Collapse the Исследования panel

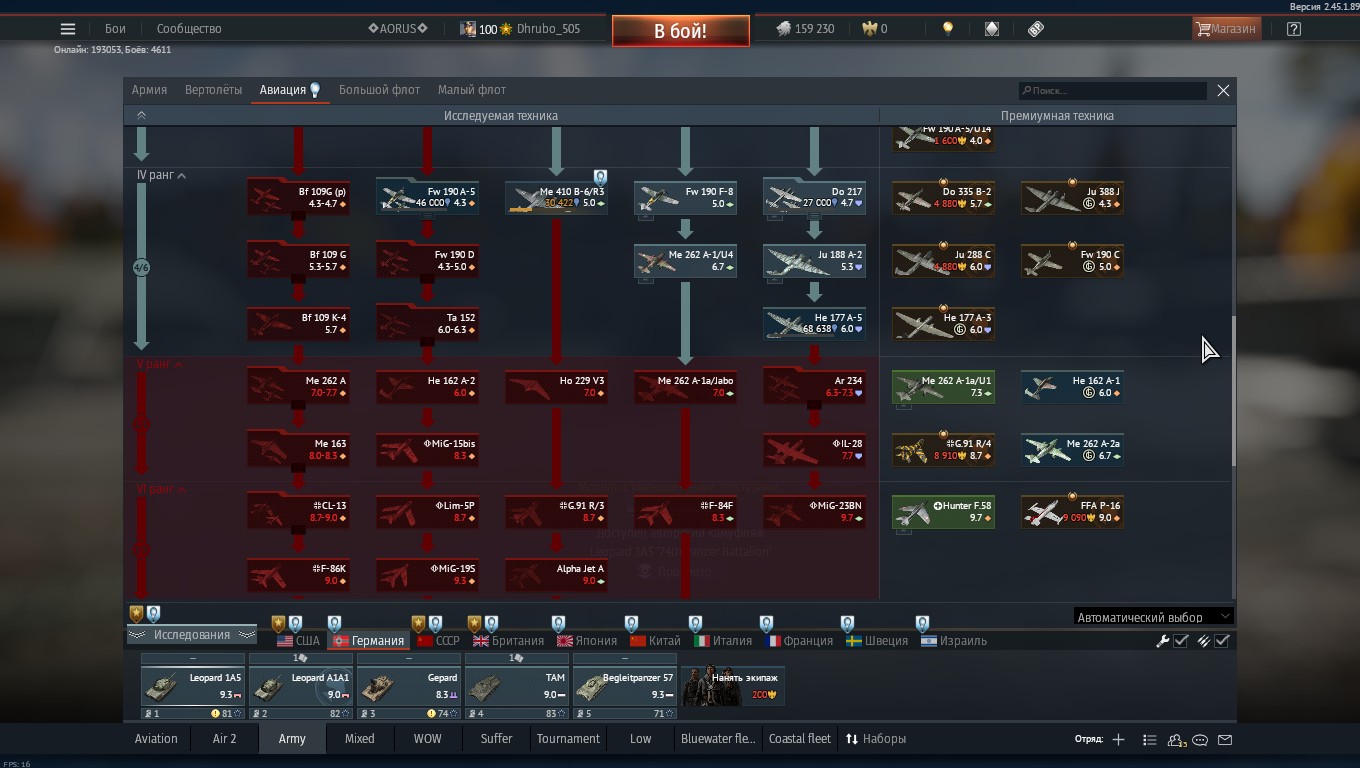(x=192, y=635)
